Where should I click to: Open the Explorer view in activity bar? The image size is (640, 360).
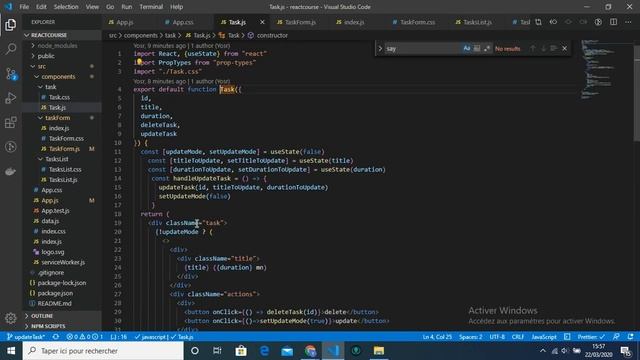pos(11,24)
